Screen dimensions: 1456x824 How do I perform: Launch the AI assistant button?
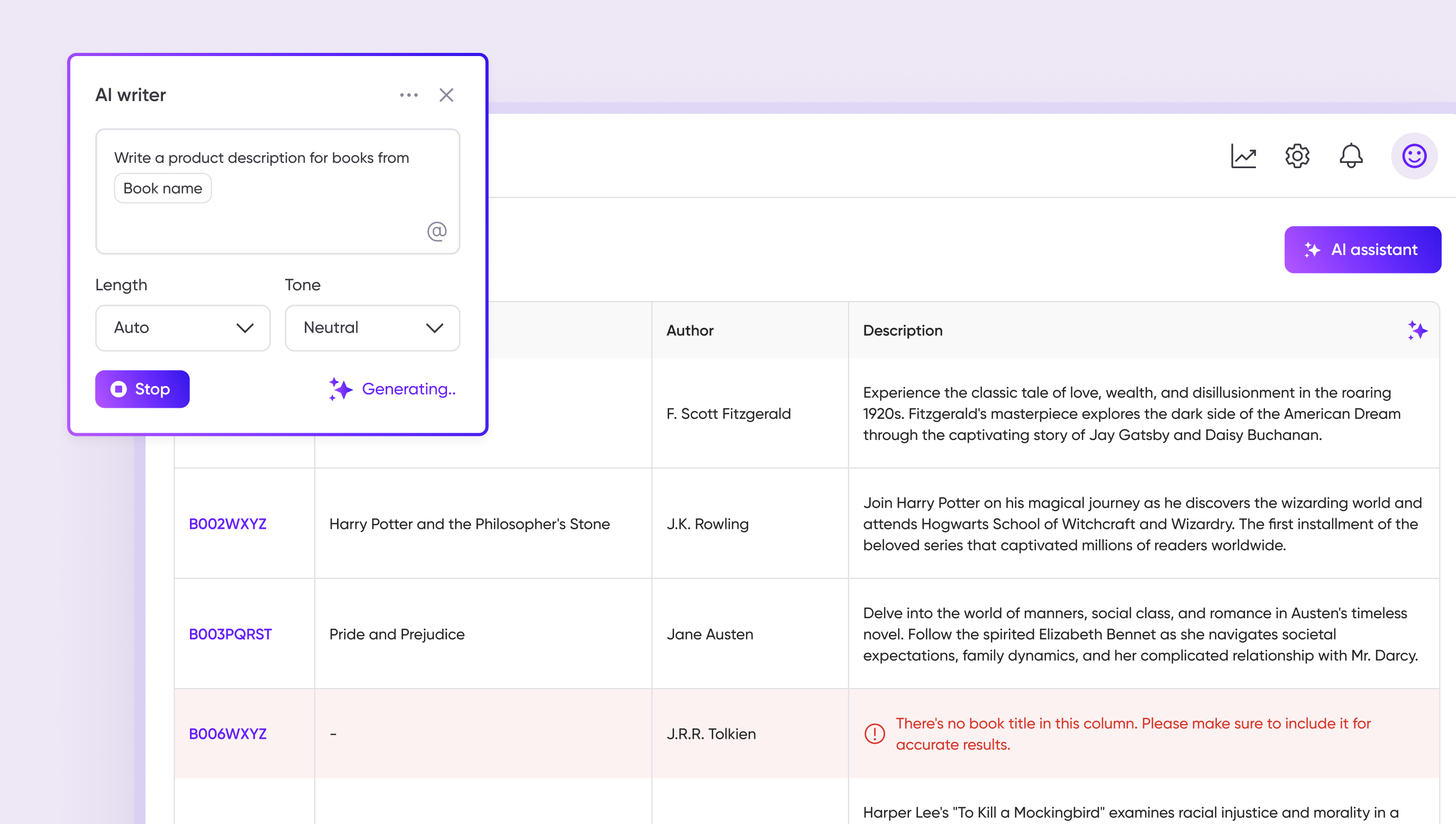pyautogui.click(x=1362, y=250)
